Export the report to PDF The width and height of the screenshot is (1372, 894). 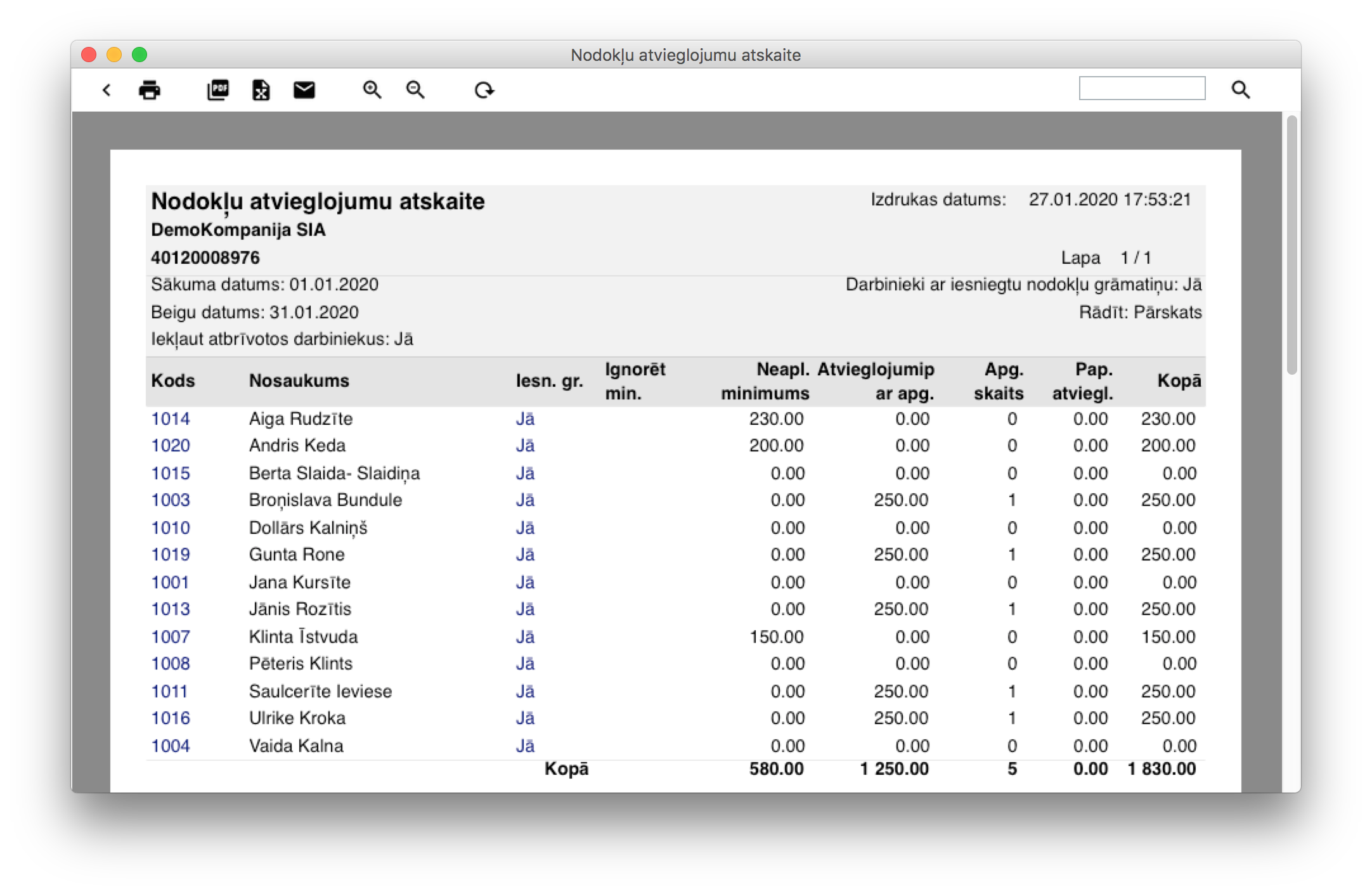tap(217, 90)
